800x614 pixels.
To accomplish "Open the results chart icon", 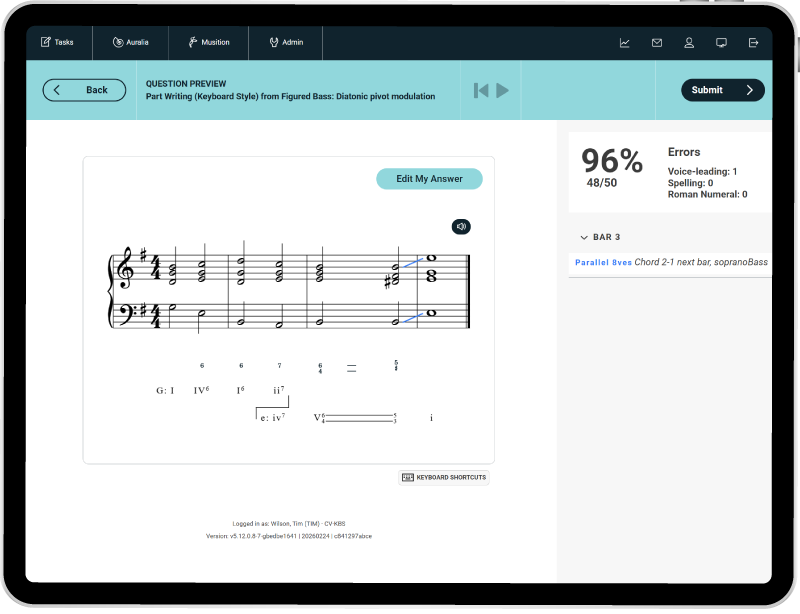I will coord(625,43).
